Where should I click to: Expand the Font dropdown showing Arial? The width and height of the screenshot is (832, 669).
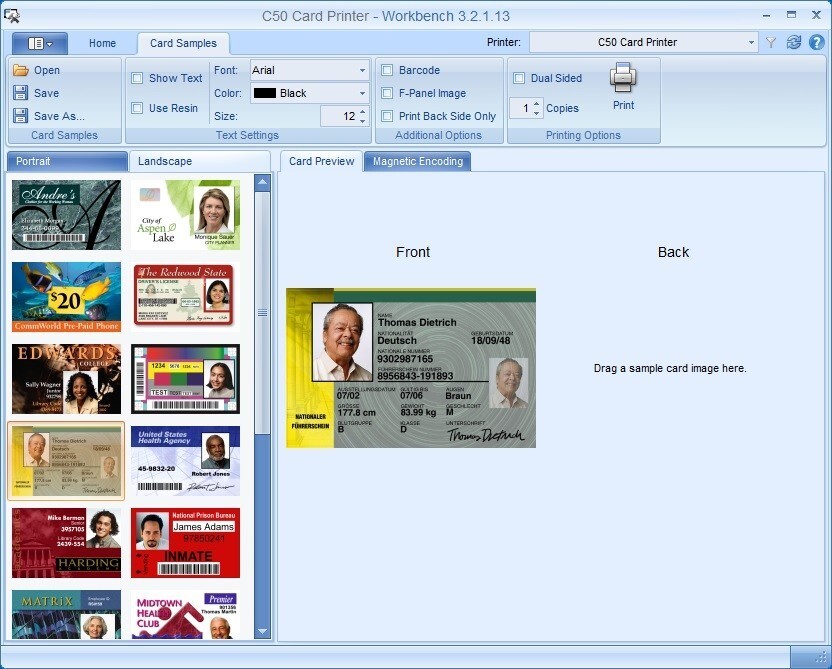click(362, 70)
